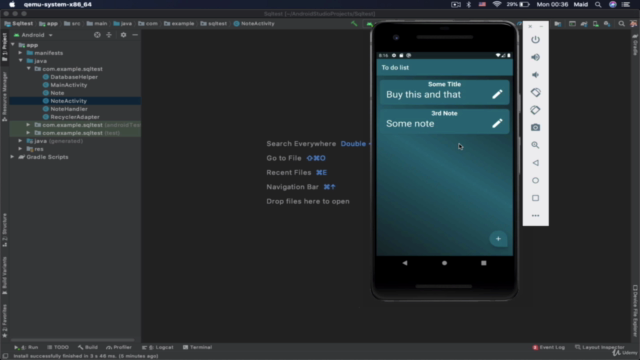Tap the "Some Title" note card
Viewport: 640px width, 360px height.
[x=444, y=92]
